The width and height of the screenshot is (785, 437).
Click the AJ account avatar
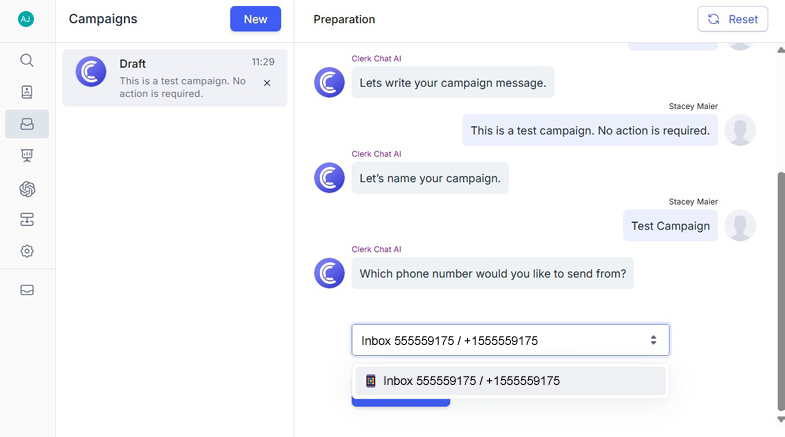click(x=26, y=19)
